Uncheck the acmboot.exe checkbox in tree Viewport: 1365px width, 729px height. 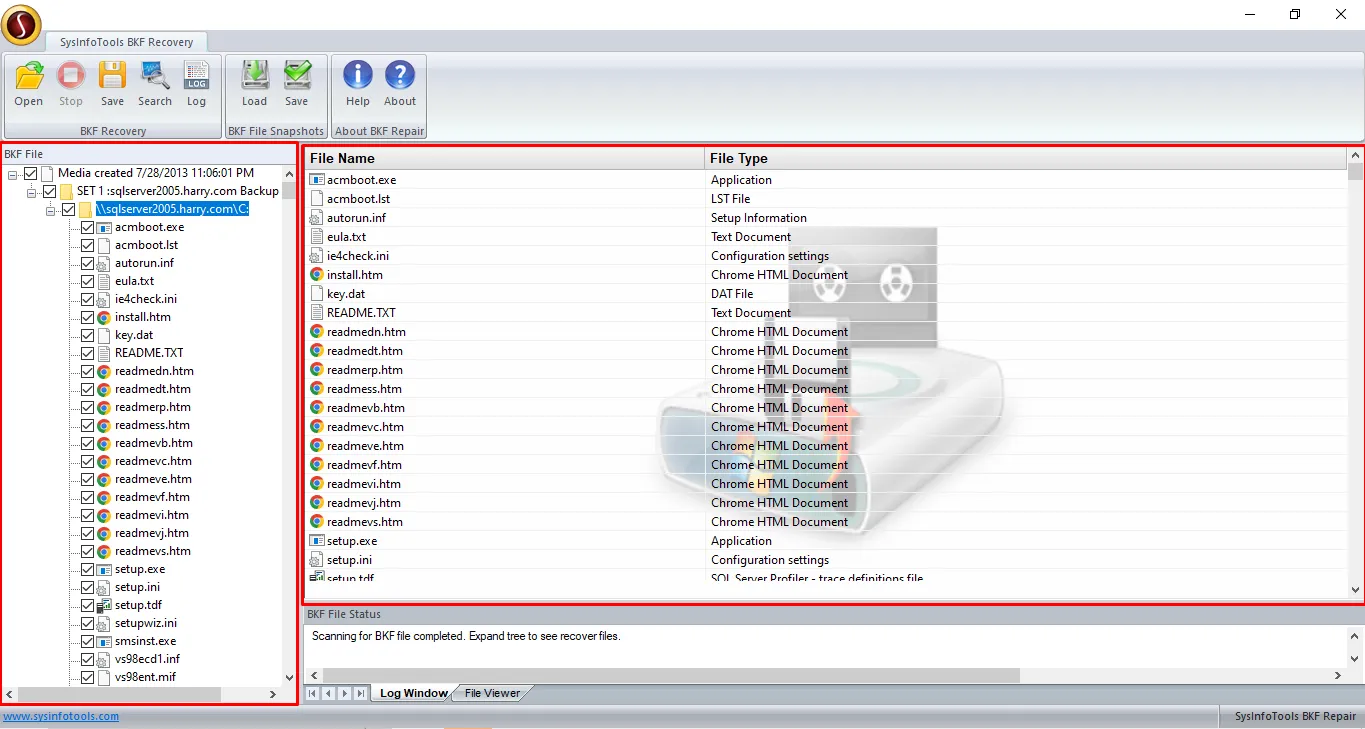(x=87, y=227)
